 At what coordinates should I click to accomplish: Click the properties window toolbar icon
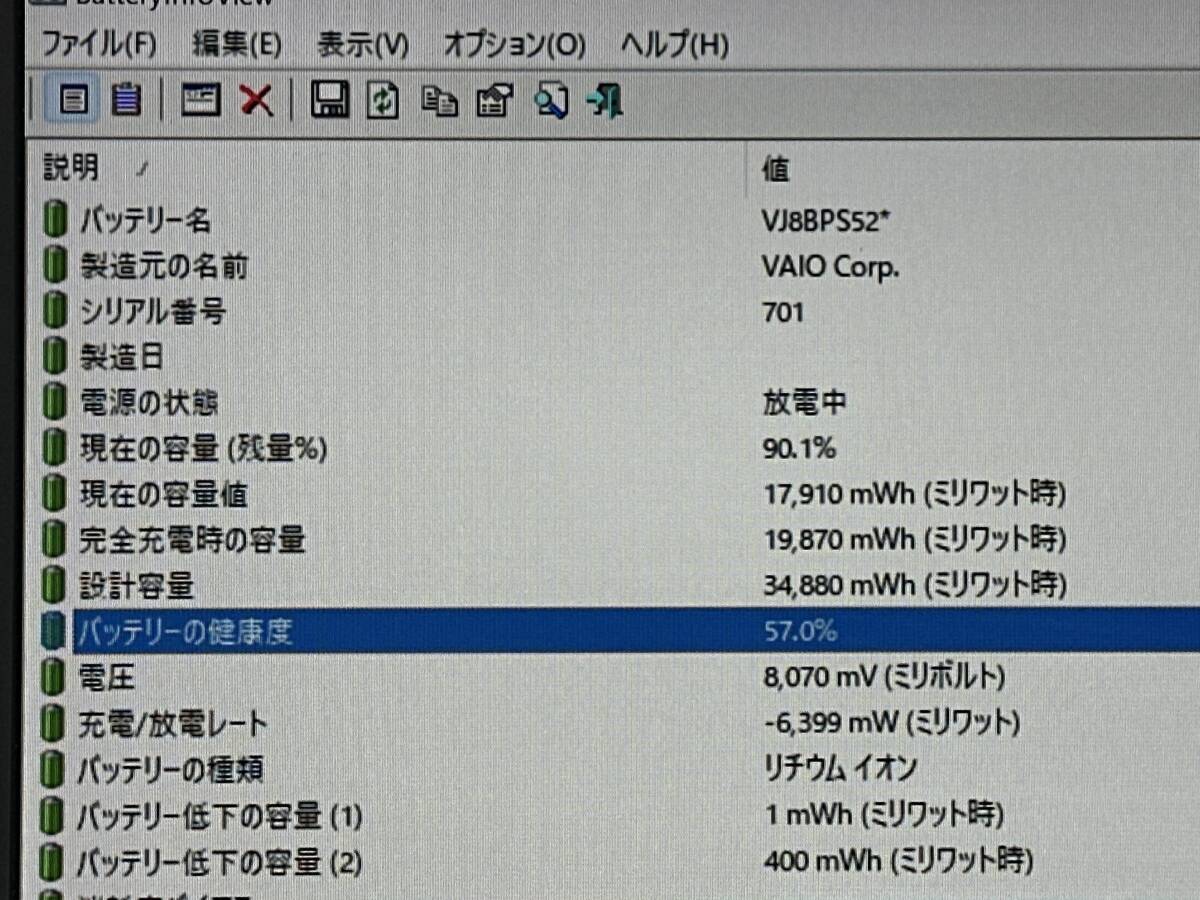[201, 100]
